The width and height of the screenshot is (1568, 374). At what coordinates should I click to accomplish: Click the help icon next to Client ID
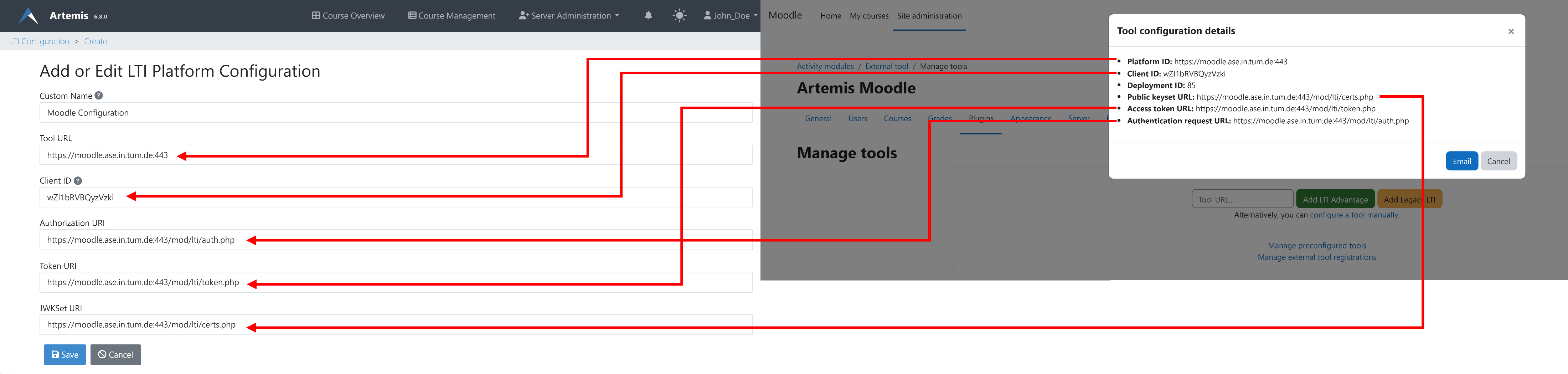click(x=78, y=180)
